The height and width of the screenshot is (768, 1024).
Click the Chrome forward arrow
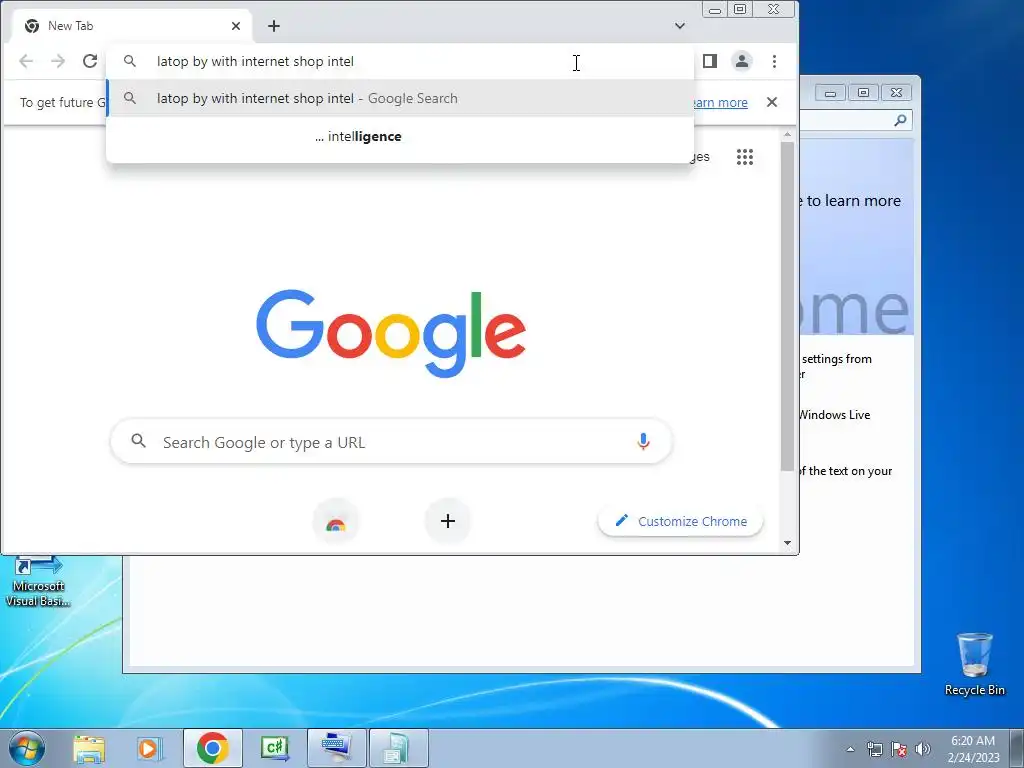pyautogui.click(x=58, y=61)
